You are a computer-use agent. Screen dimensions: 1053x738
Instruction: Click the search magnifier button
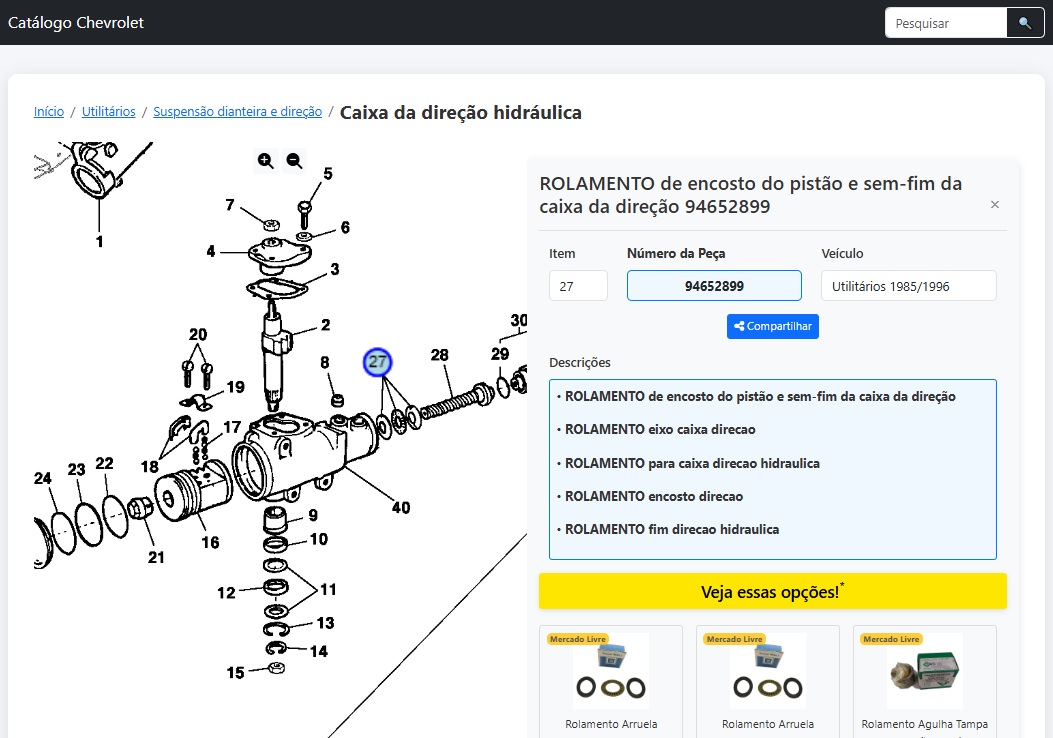[1025, 23]
